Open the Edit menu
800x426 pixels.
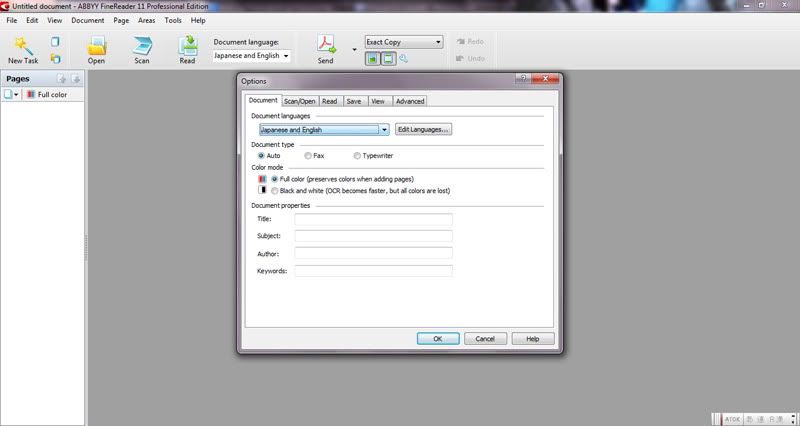pyautogui.click(x=32, y=20)
